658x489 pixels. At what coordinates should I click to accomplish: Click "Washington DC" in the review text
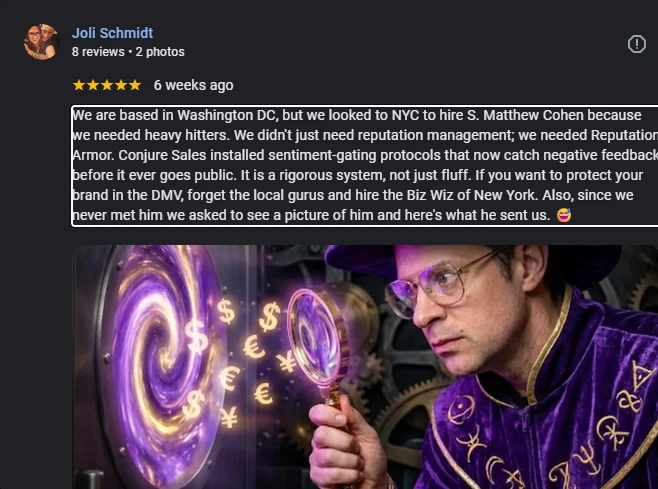[227, 115]
